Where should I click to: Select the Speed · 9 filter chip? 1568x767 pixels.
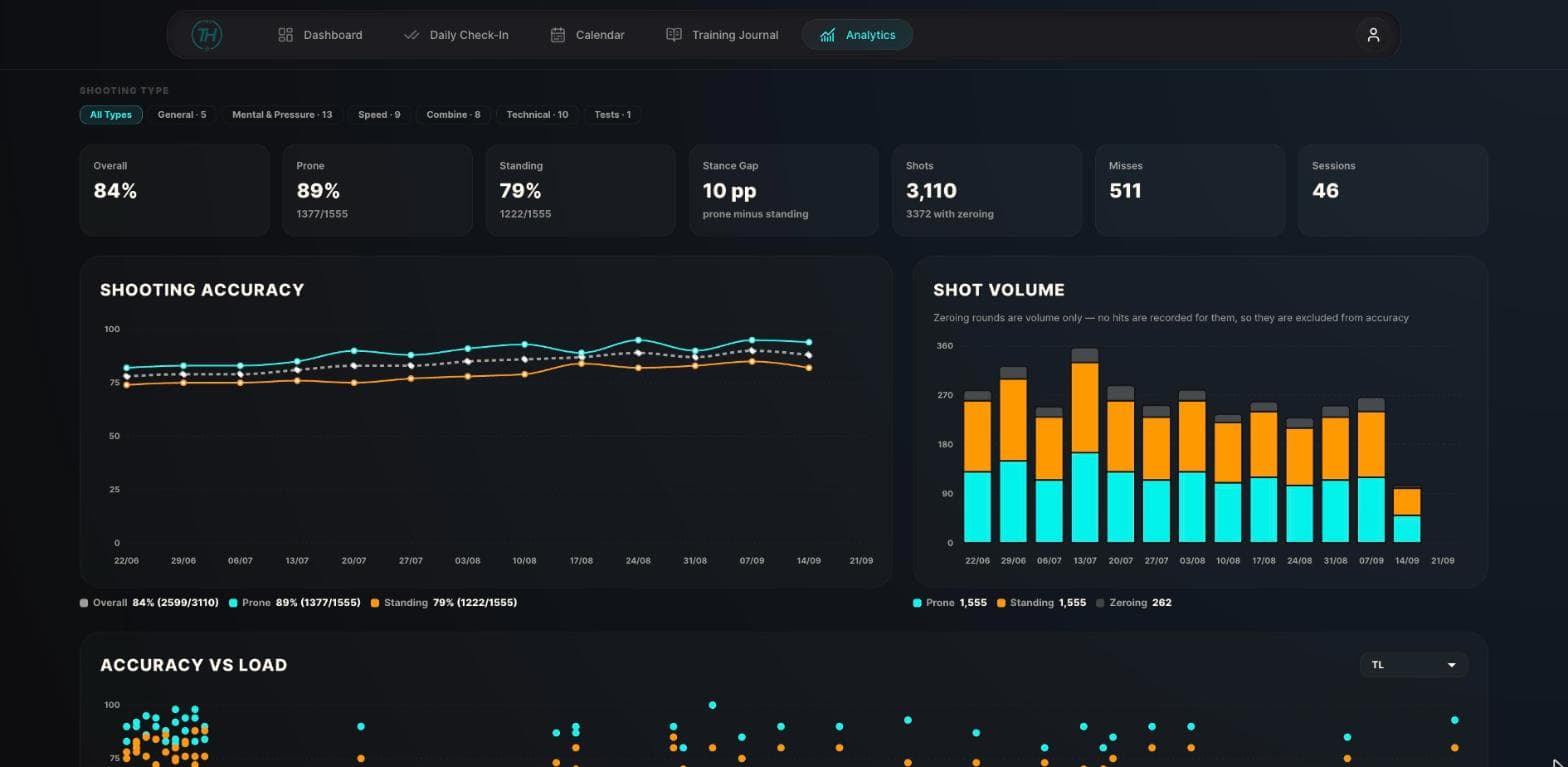coord(379,115)
